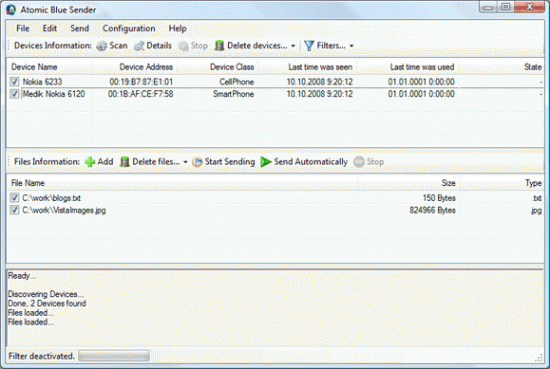The image size is (550, 369).
Task: Click the 'Done, 2 Devices found' log line
Action: (47, 303)
